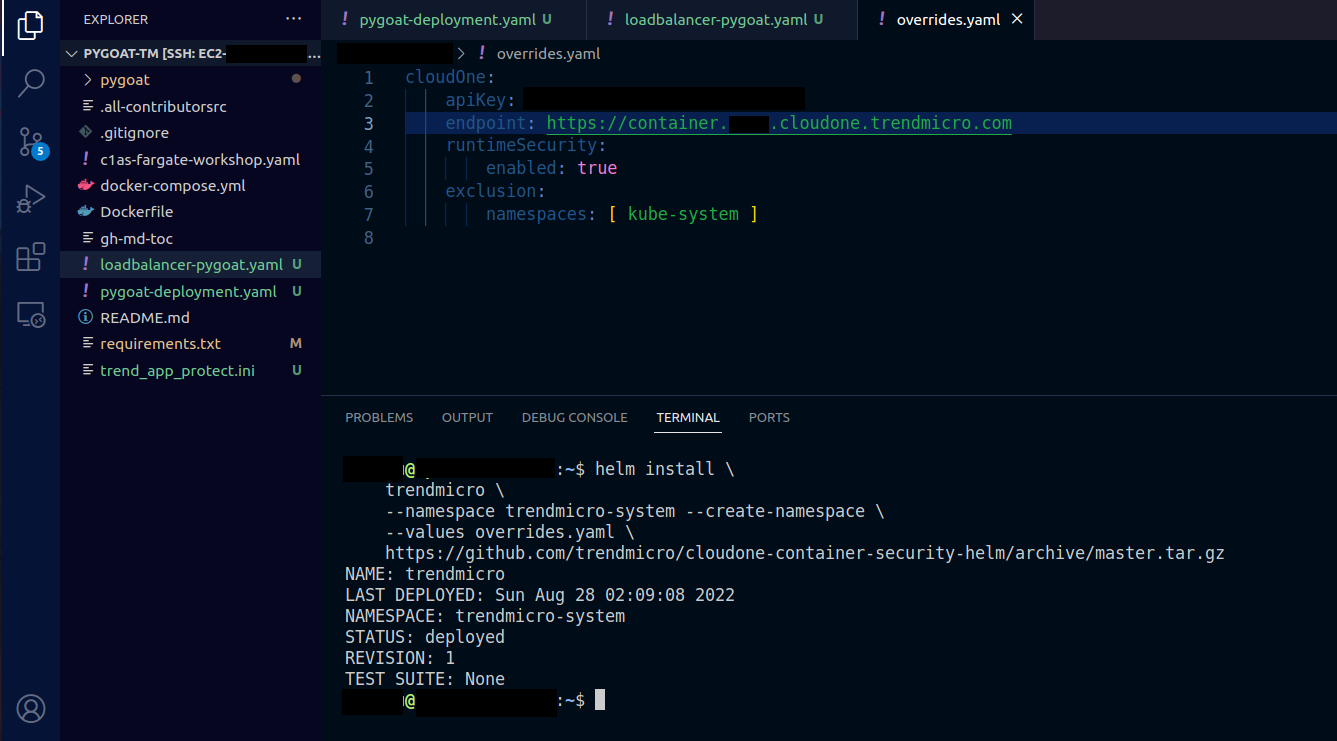The height and width of the screenshot is (741, 1337).
Task: Click the kube-system namespace value
Action: coord(683,214)
